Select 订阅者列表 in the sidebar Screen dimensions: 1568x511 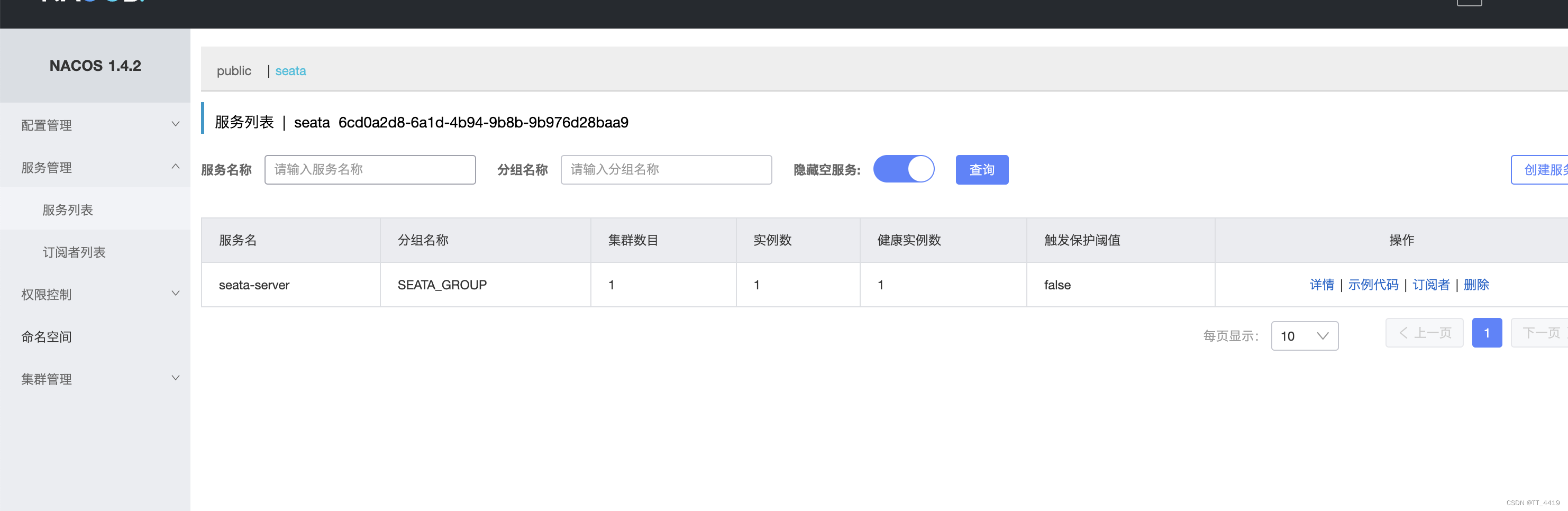[x=95, y=252]
